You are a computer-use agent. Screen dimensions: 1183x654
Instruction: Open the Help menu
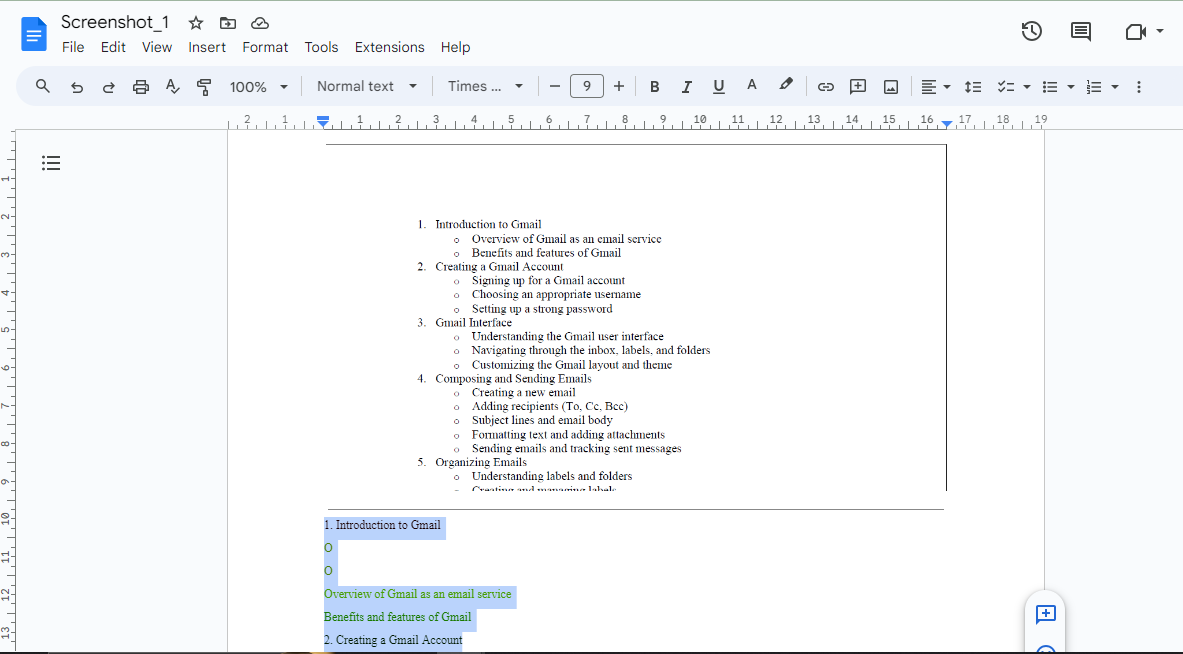point(455,47)
